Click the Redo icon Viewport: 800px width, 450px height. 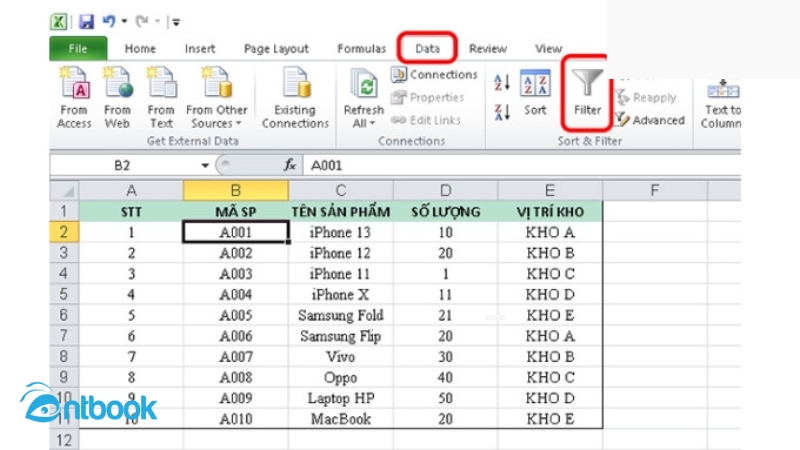(142, 21)
